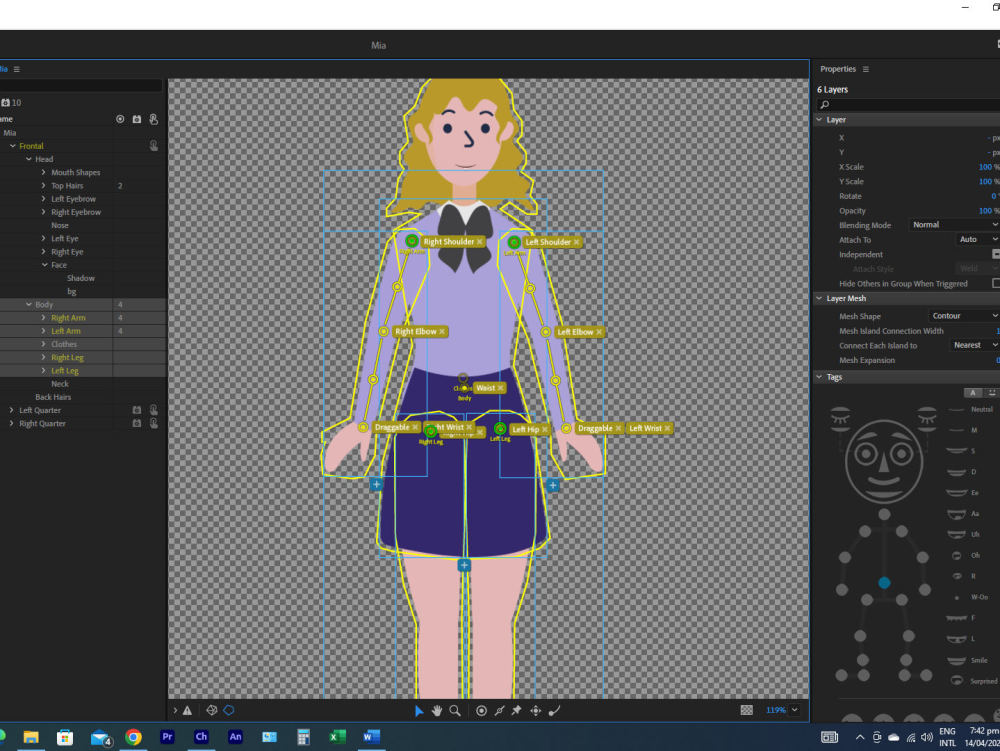Activate the Zoom magnifier tool
The image size is (1000, 751).
click(x=454, y=710)
